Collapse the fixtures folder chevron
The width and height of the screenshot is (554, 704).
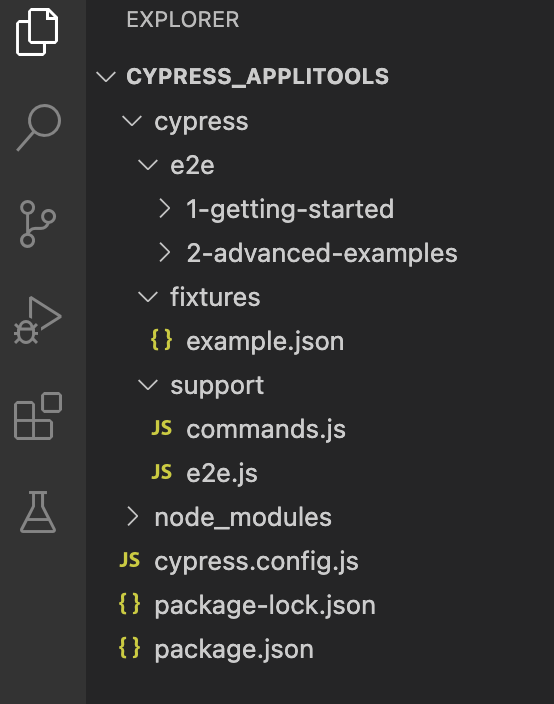click(148, 297)
